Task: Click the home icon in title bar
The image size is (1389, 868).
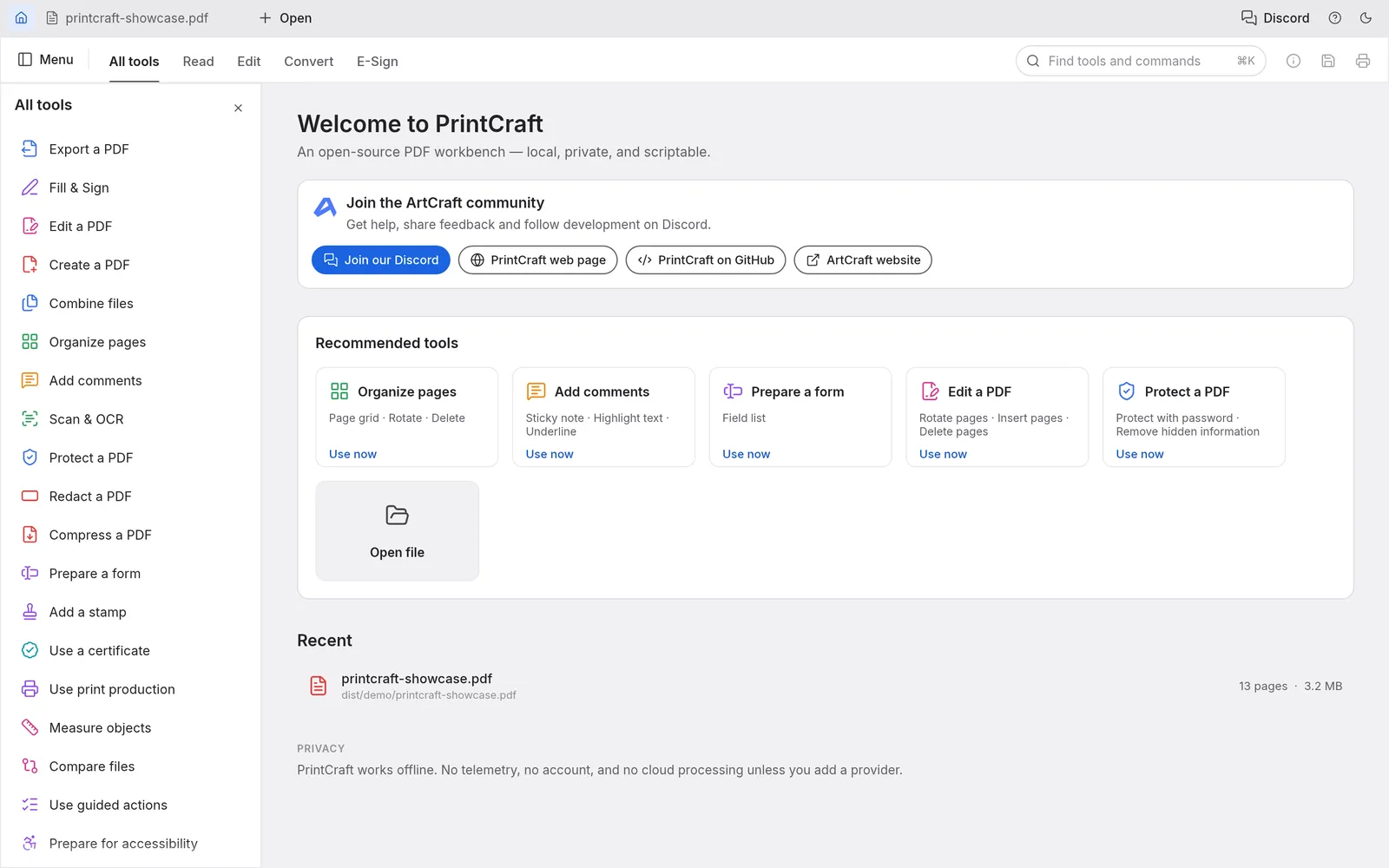Action: point(22,17)
